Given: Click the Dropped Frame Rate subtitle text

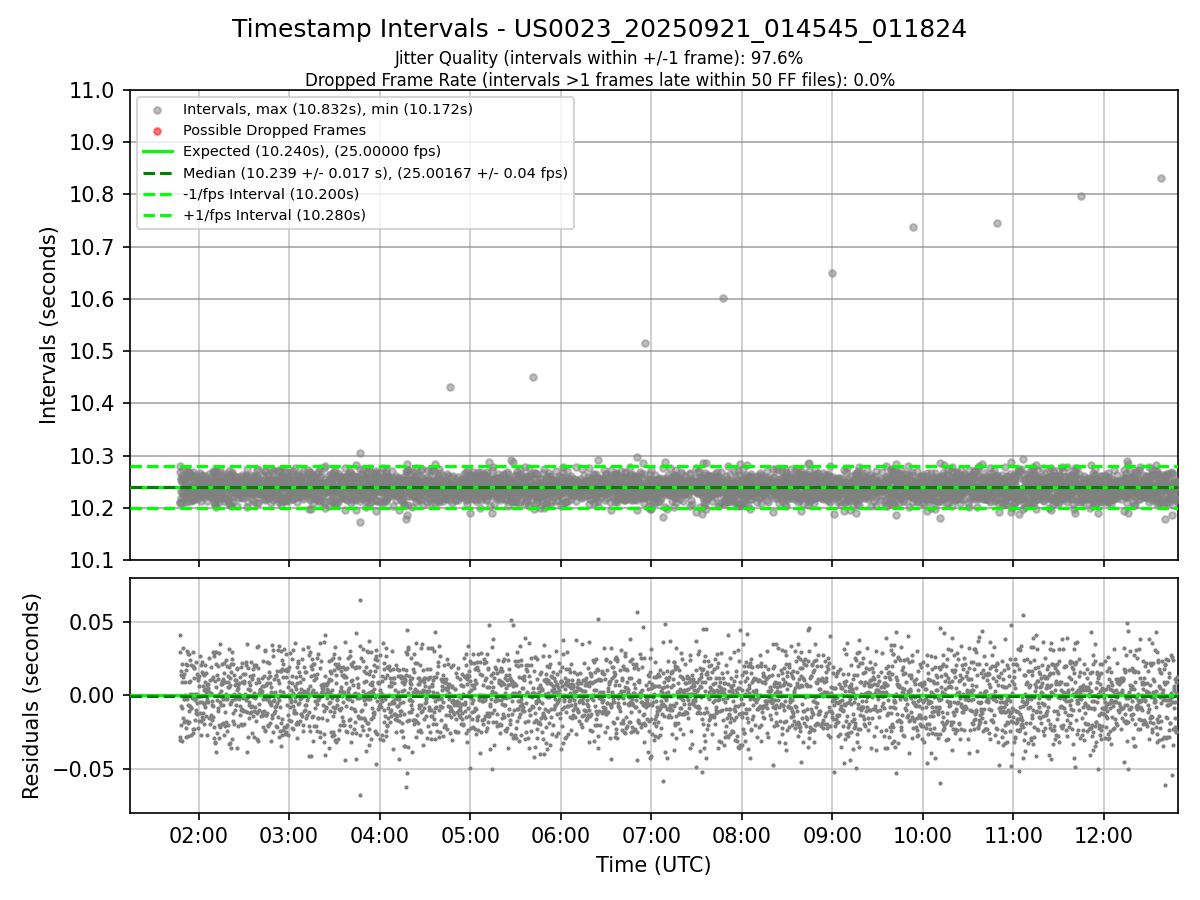Looking at the screenshot, I should click(x=599, y=79).
